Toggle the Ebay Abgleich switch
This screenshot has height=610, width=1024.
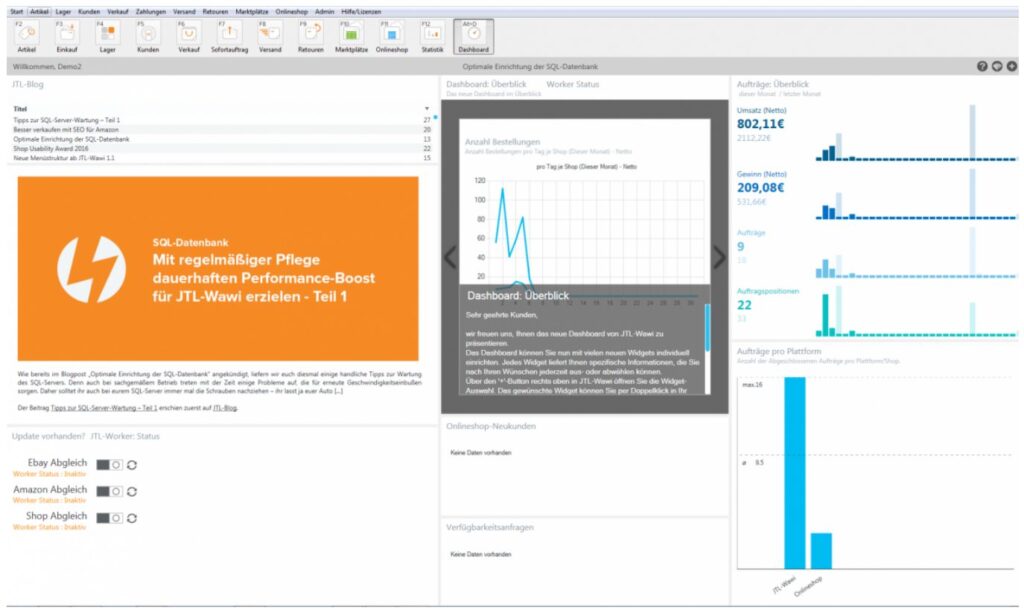(x=109, y=464)
